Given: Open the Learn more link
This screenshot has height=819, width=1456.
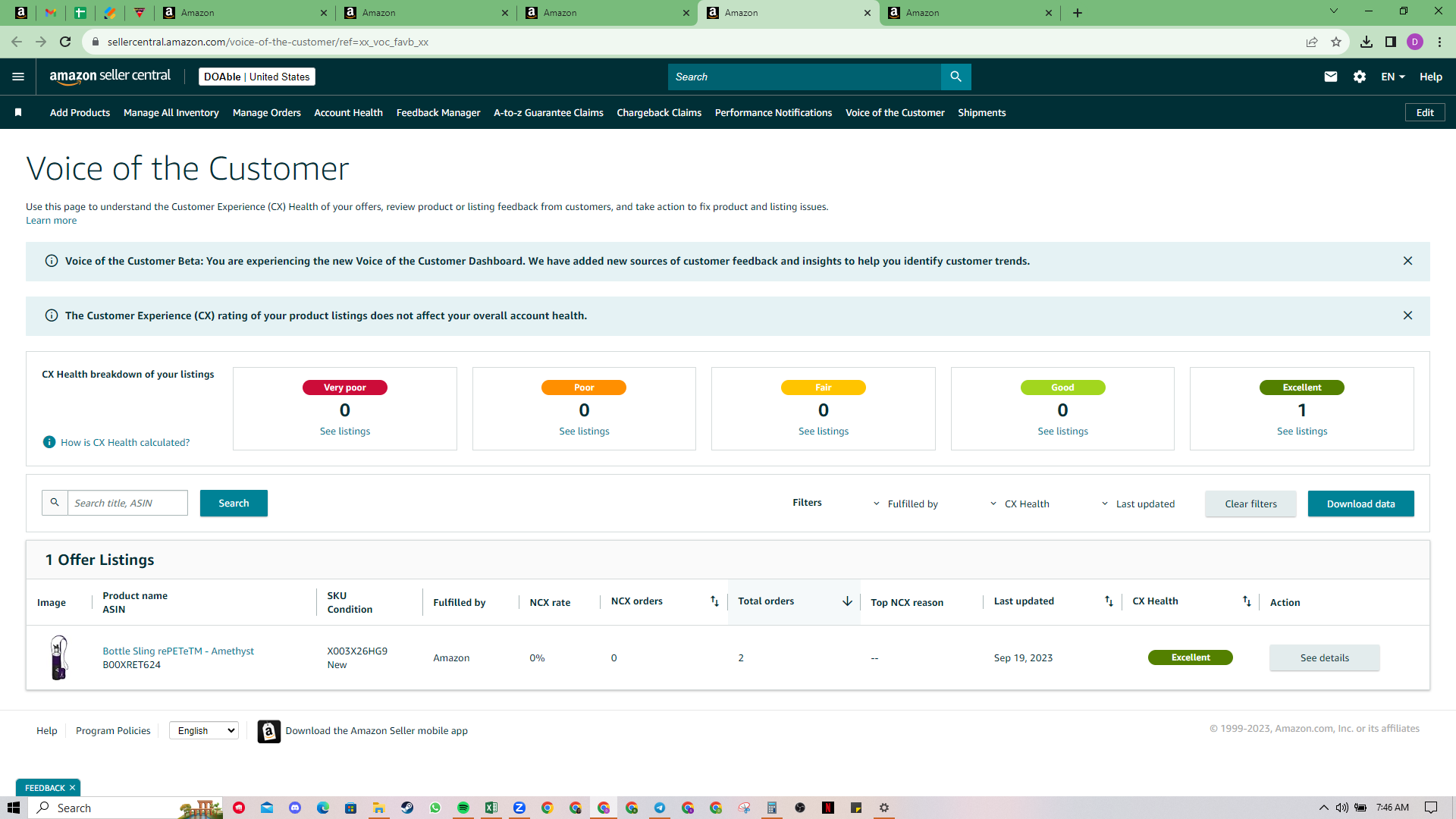Looking at the screenshot, I should 51,221.
